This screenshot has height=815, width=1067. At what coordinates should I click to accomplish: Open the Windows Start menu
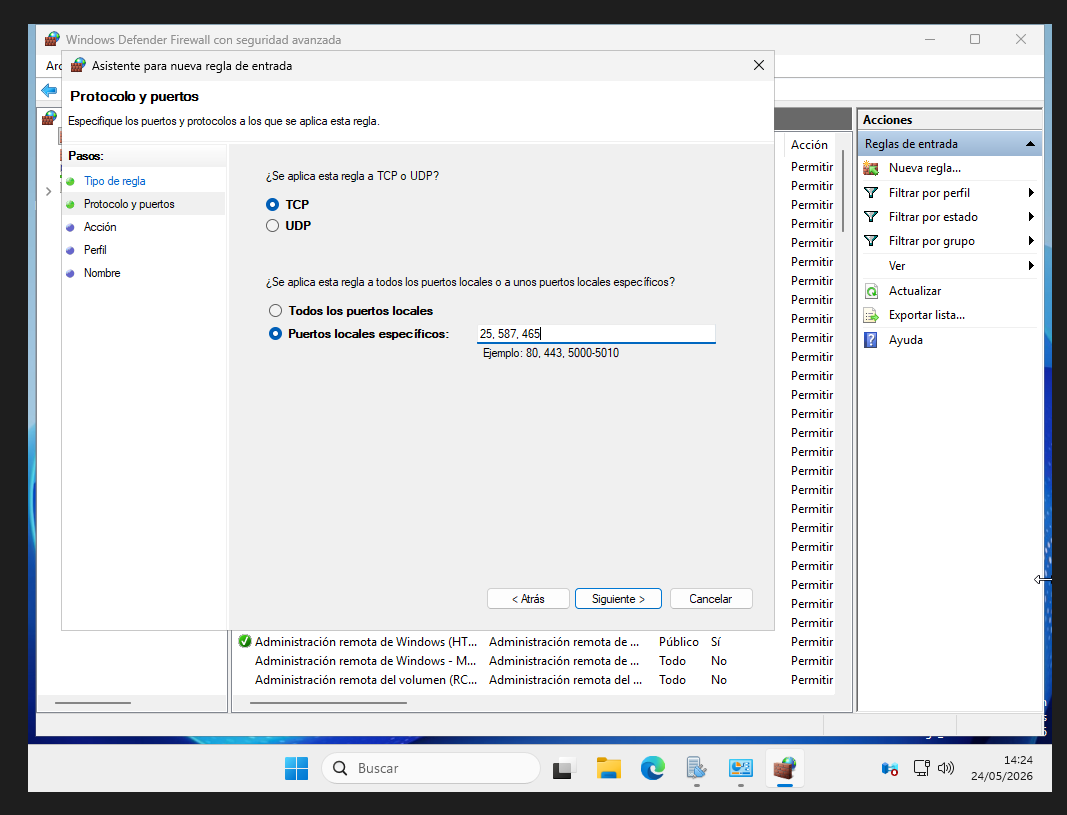[297, 769]
